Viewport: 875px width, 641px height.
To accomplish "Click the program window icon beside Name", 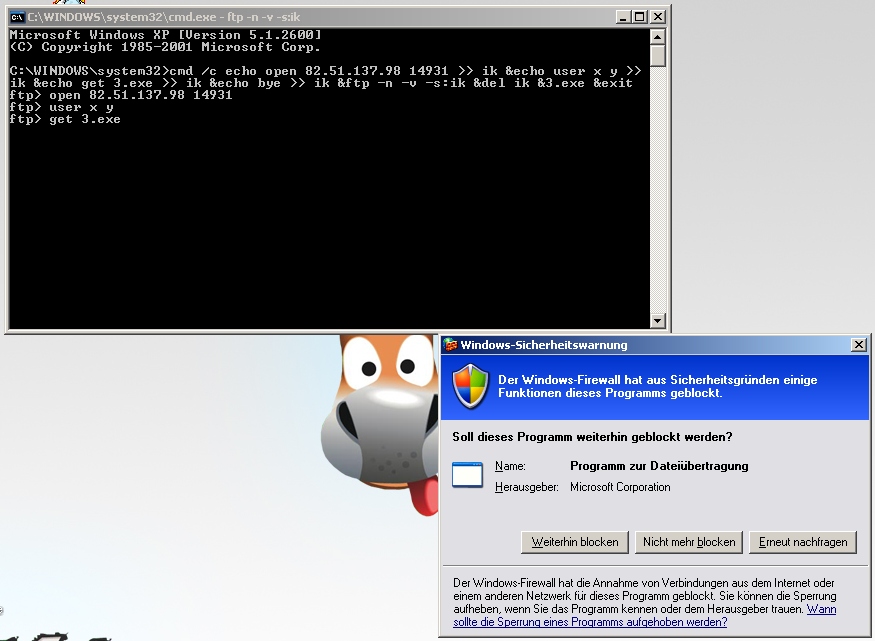I will [467, 475].
